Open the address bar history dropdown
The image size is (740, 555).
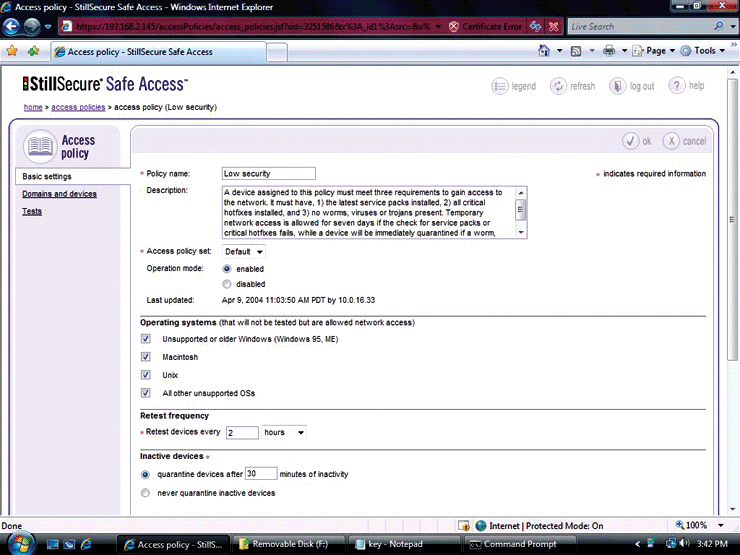pos(438,27)
